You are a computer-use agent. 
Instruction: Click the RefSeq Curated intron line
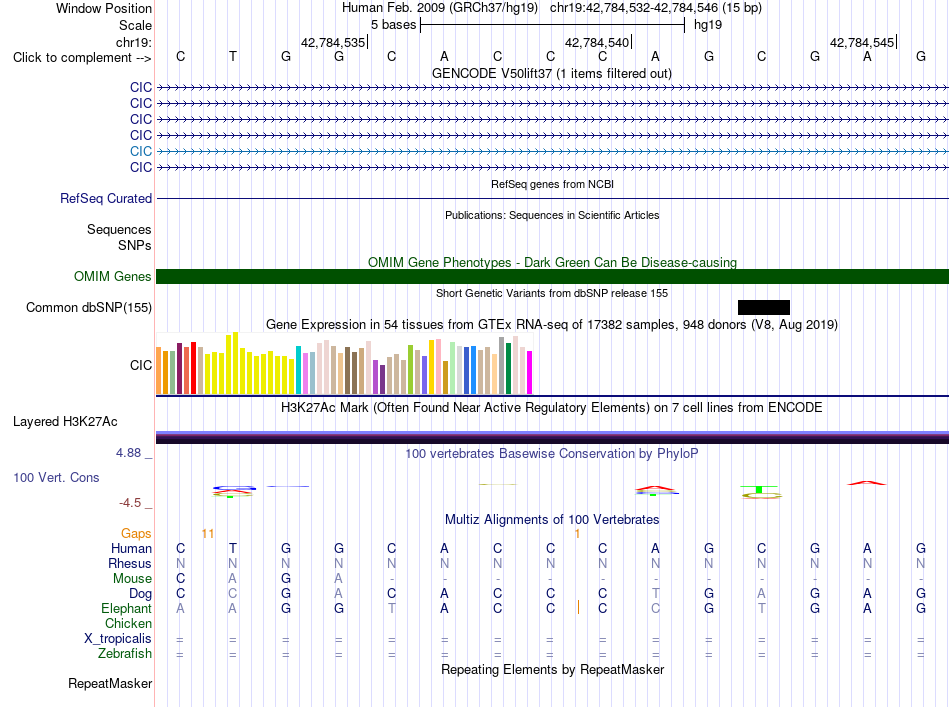[552, 198]
